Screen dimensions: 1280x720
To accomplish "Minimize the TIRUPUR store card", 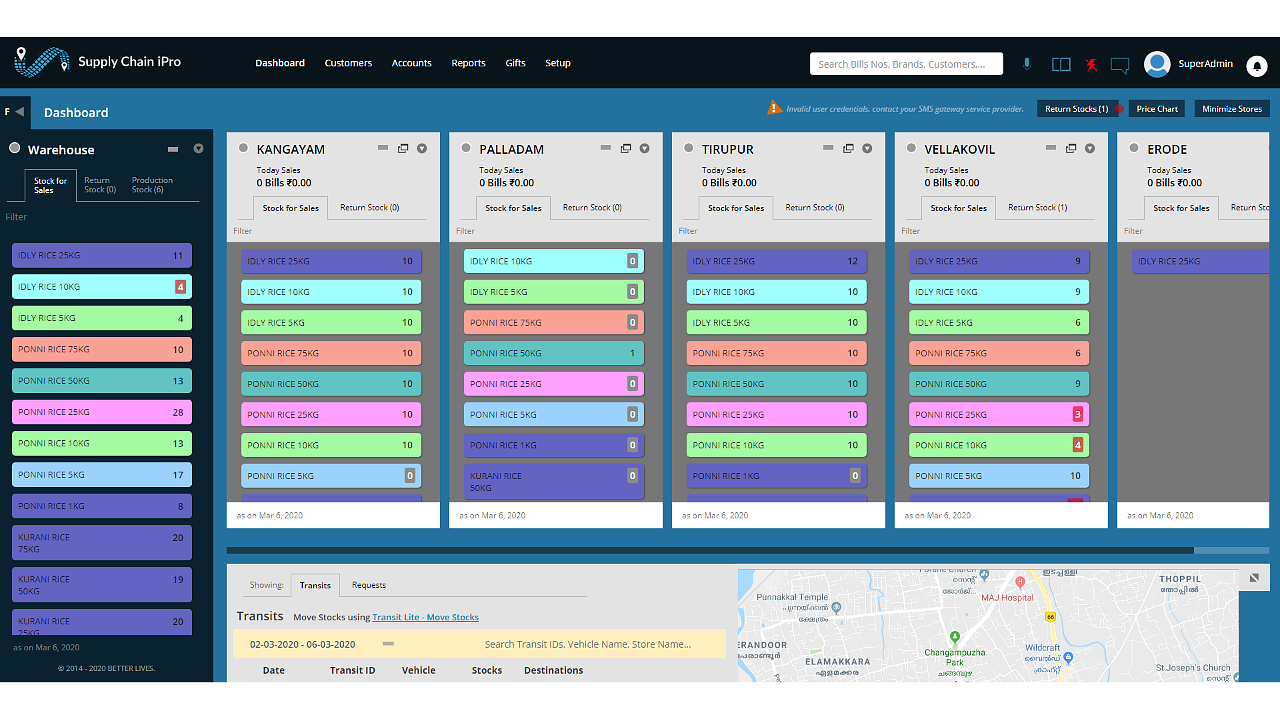I will pyautogui.click(x=829, y=148).
